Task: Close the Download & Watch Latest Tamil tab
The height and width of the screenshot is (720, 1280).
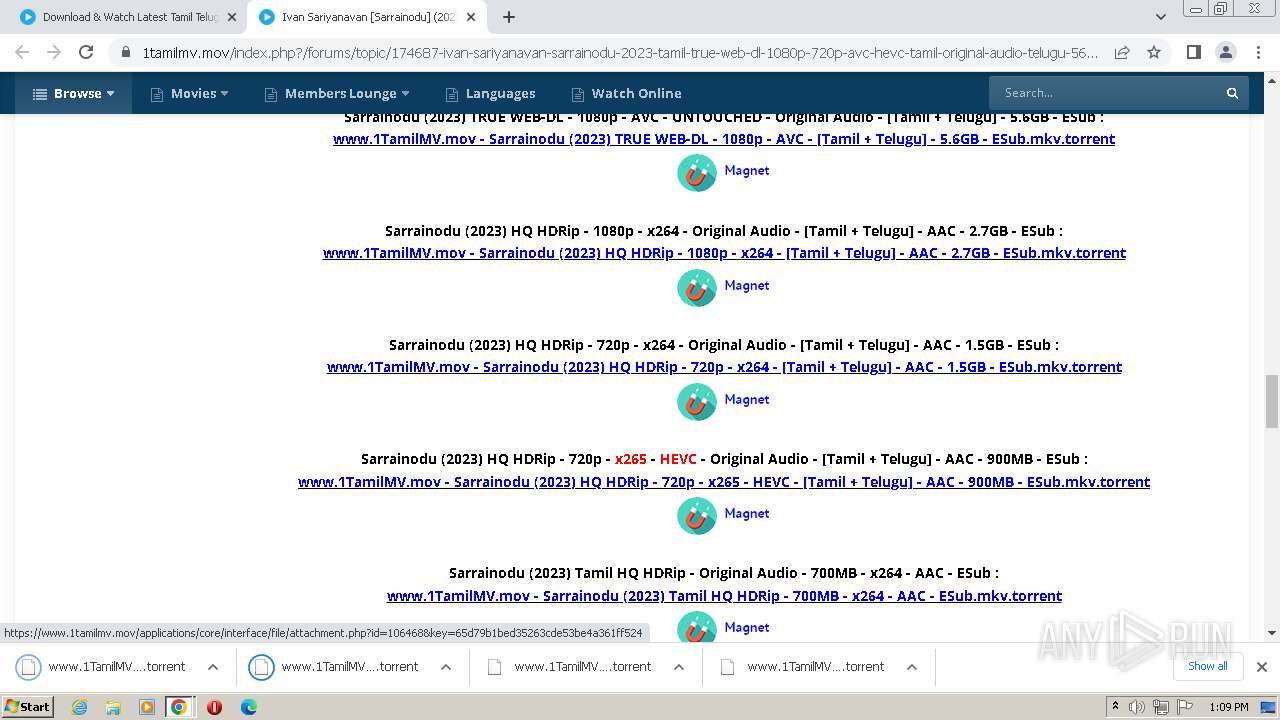Action: pyautogui.click(x=232, y=17)
